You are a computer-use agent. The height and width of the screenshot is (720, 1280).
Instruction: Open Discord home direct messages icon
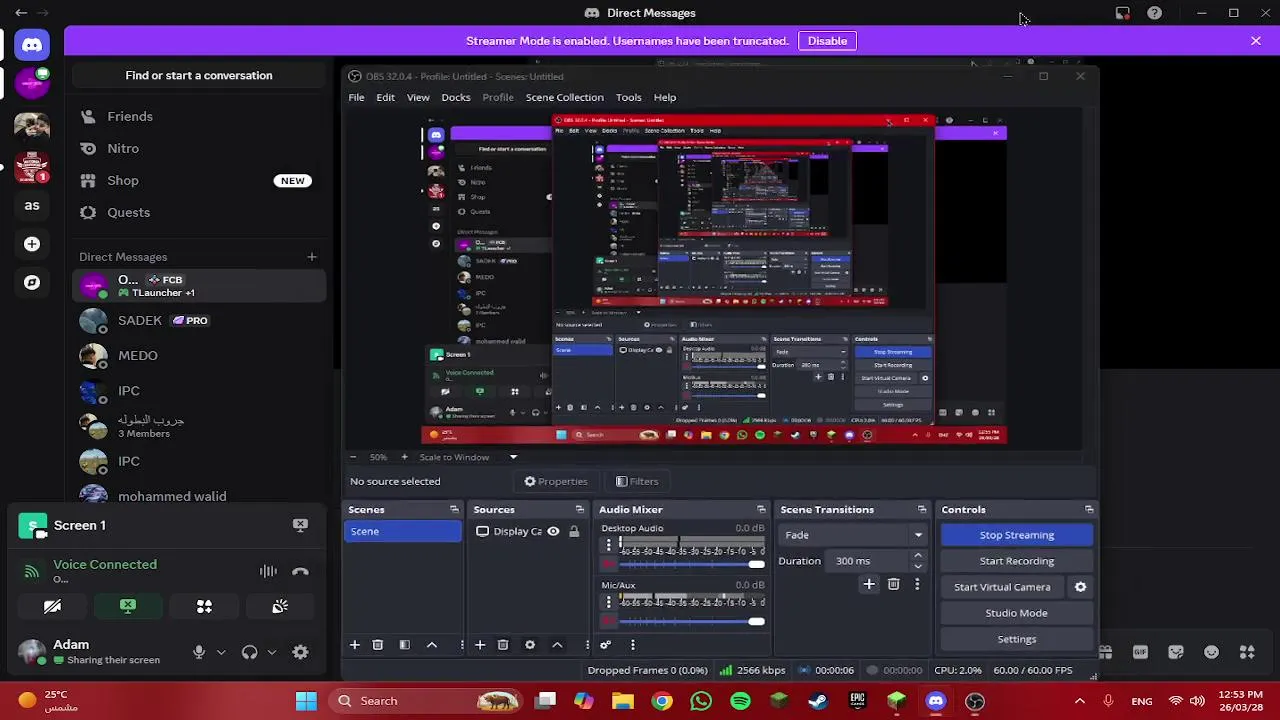pyautogui.click(x=32, y=45)
